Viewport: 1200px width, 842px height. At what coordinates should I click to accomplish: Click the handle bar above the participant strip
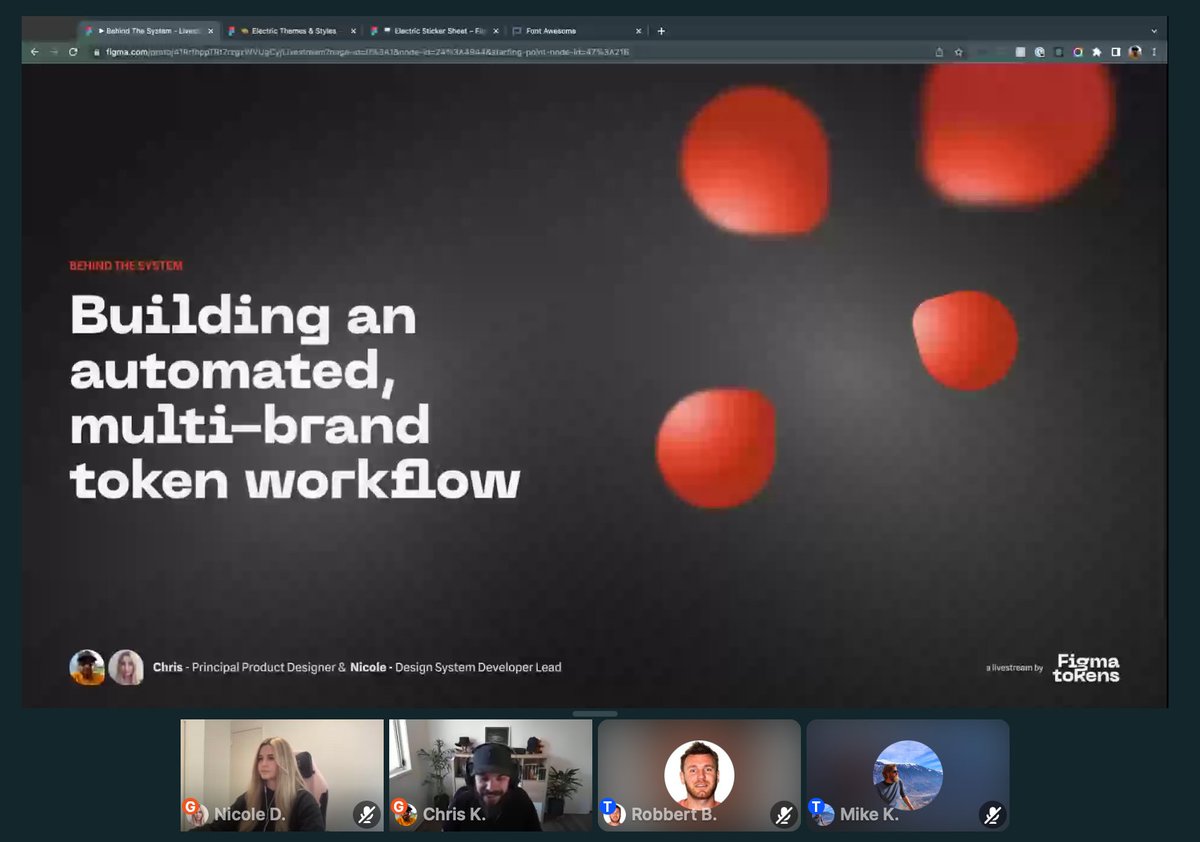coord(595,713)
